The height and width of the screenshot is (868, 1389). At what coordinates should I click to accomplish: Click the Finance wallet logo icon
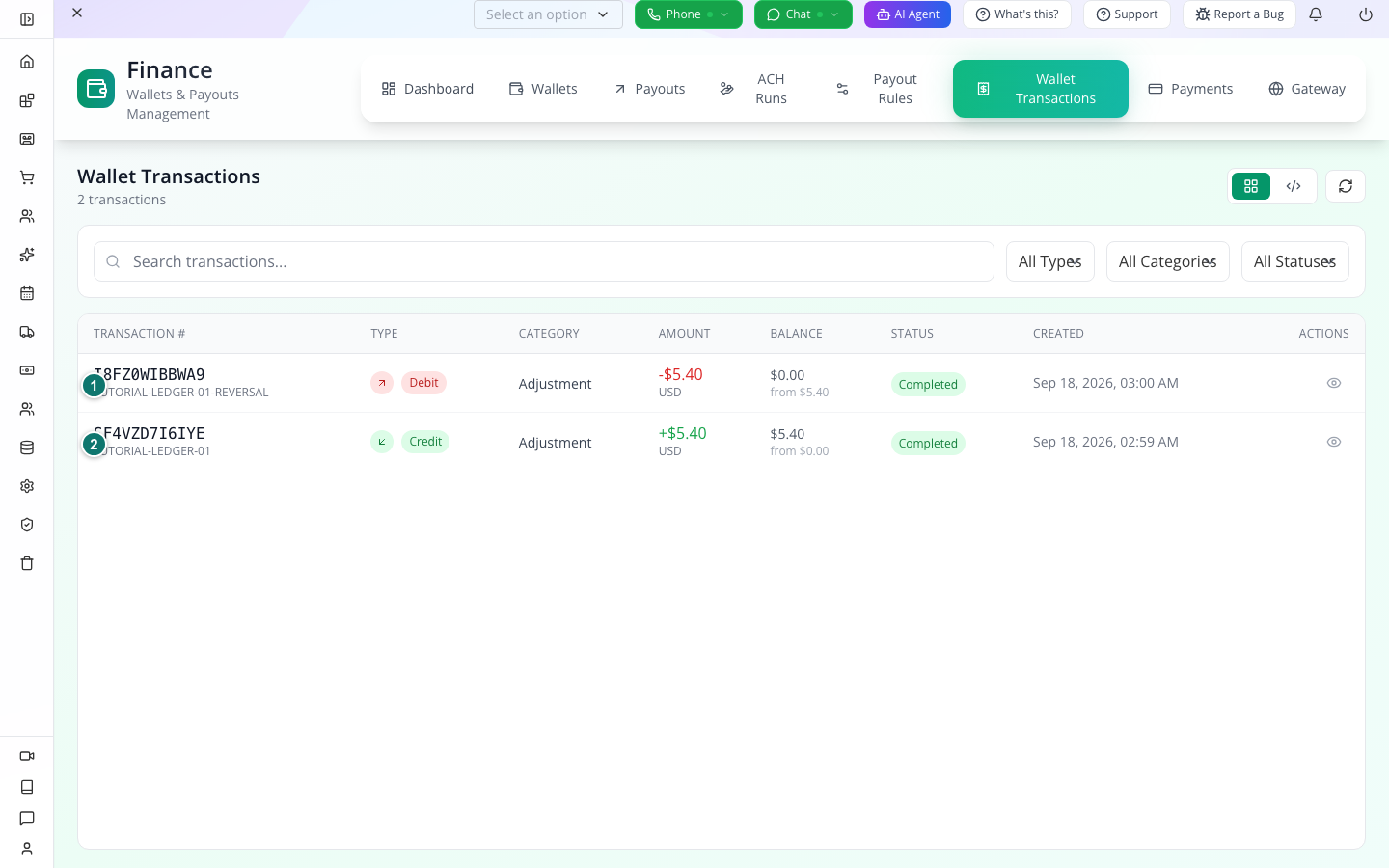click(x=96, y=89)
